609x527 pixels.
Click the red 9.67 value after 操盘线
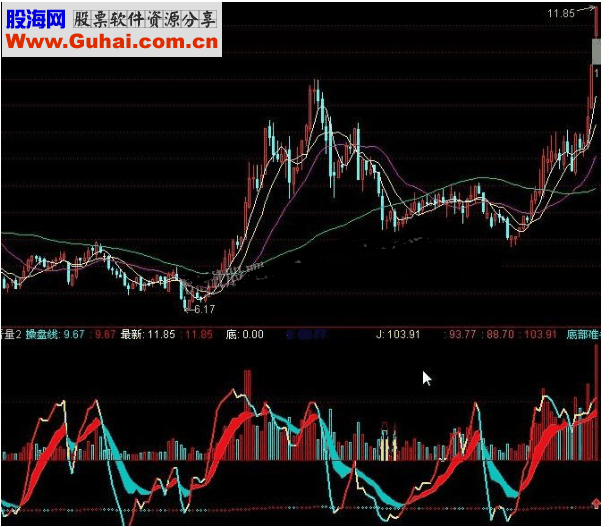click(105, 334)
